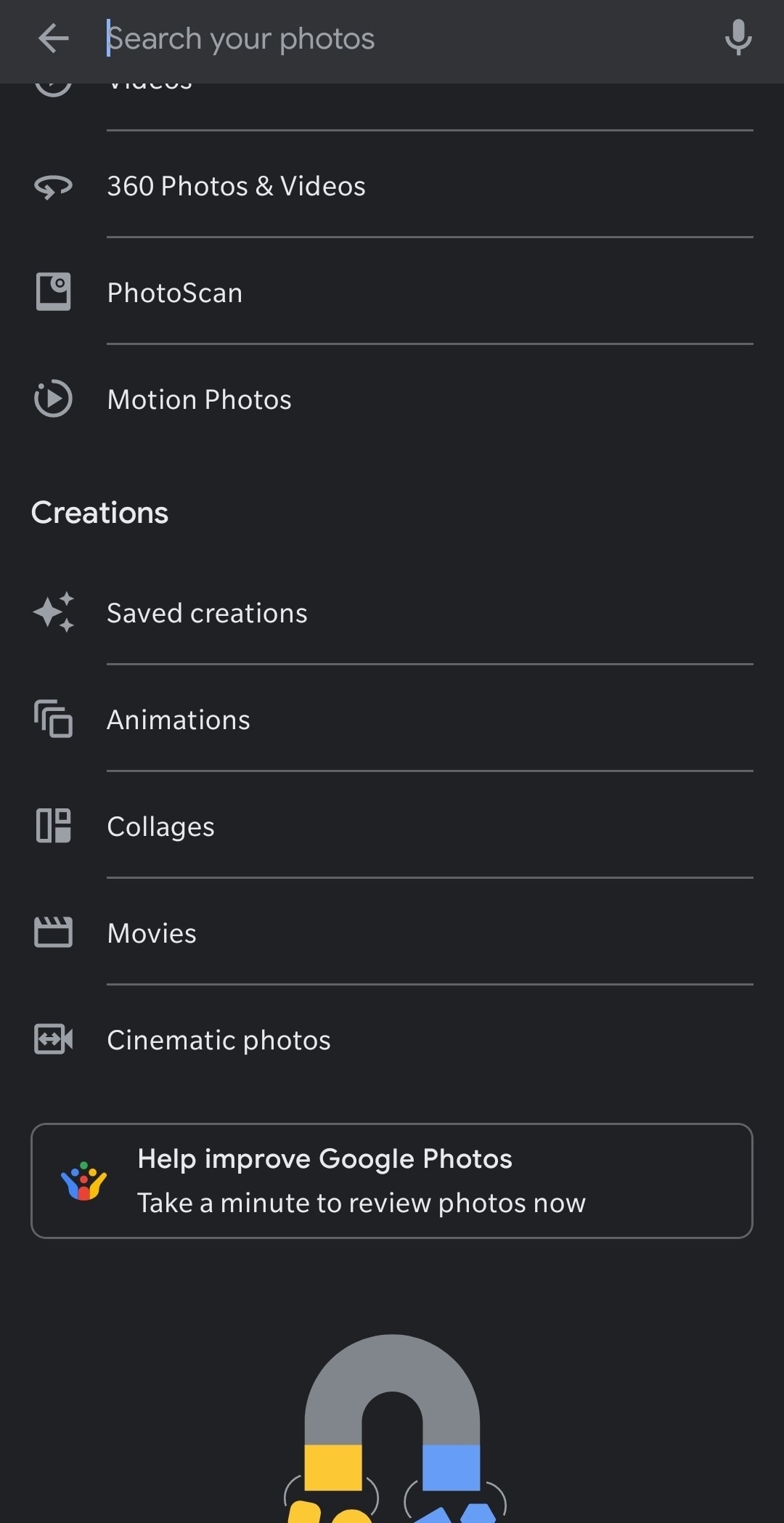The height and width of the screenshot is (1523, 784).
Task: Tap the back arrow icon
Action: [x=53, y=38]
